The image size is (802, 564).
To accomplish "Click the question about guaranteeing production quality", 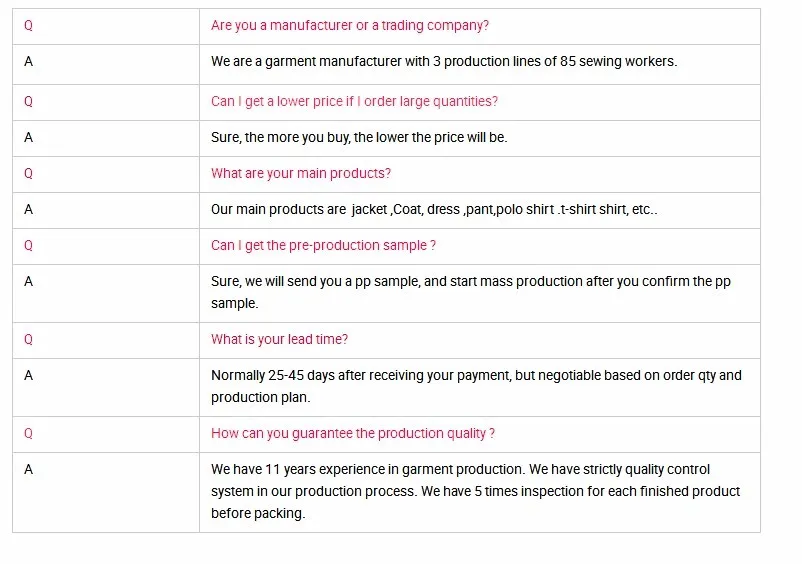I will (353, 433).
